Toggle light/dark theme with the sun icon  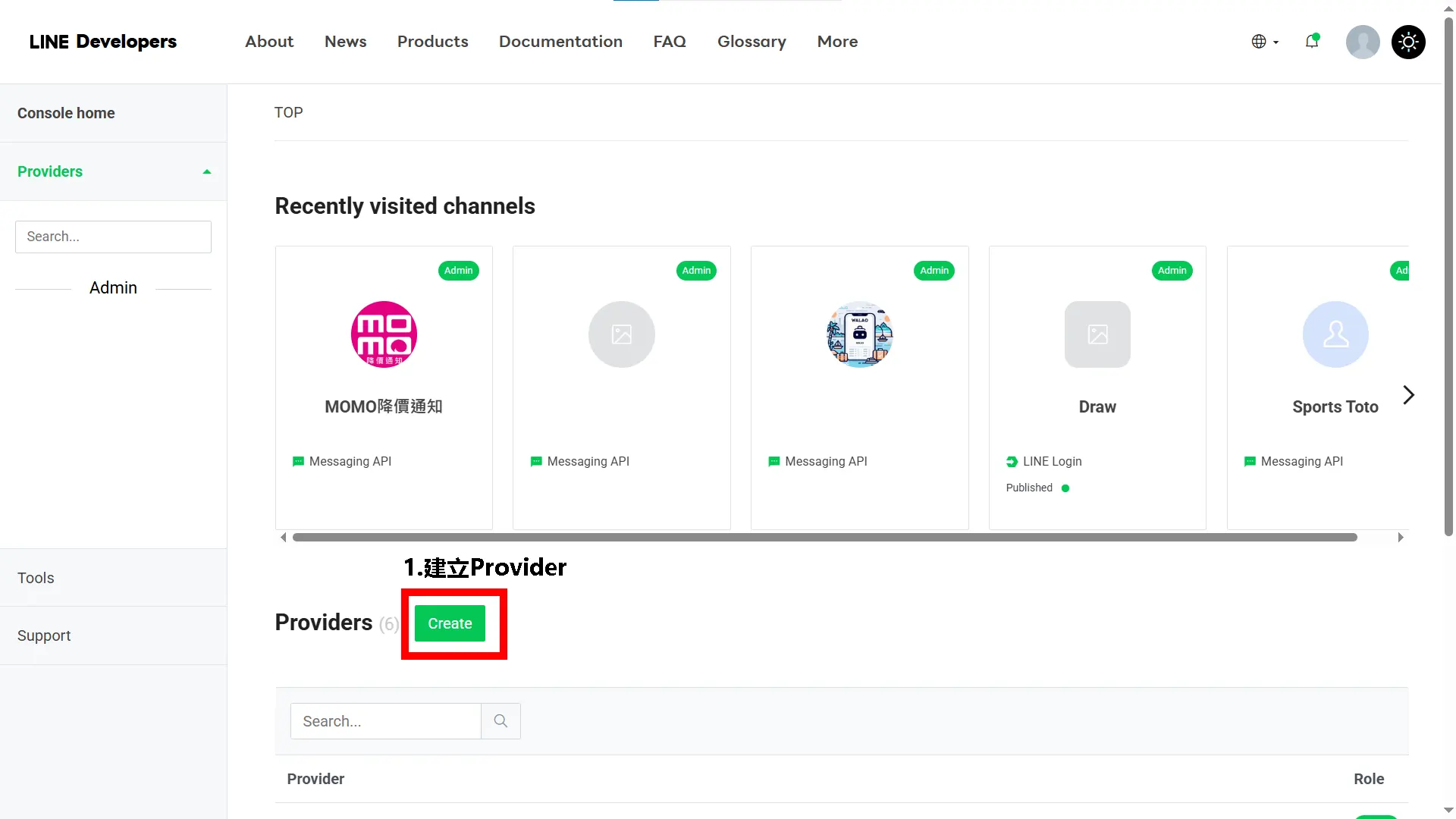click(x=1408, y=42)
